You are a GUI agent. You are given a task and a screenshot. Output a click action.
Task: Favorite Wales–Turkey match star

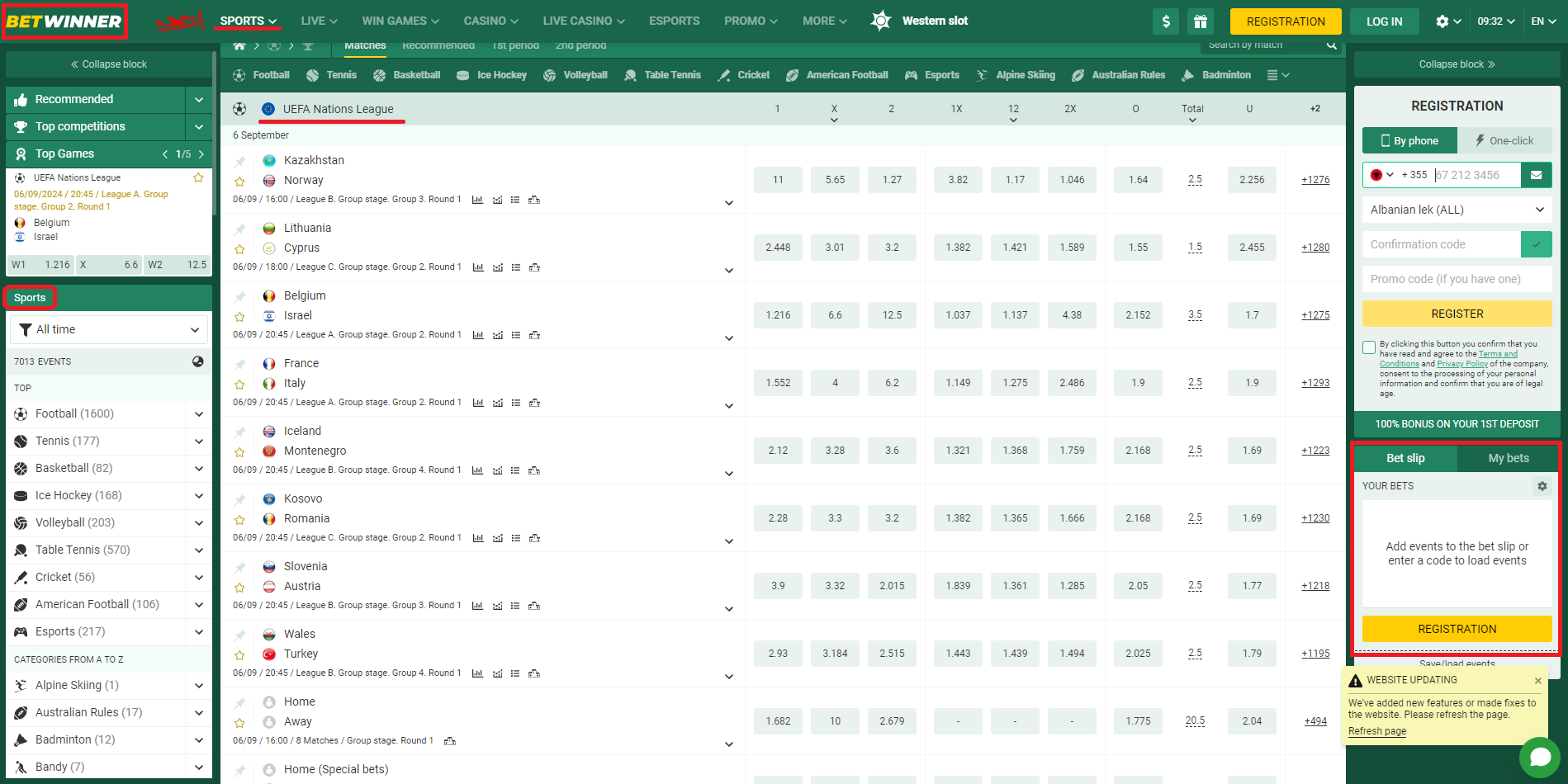pyautogui.click(x=239, y=654)
